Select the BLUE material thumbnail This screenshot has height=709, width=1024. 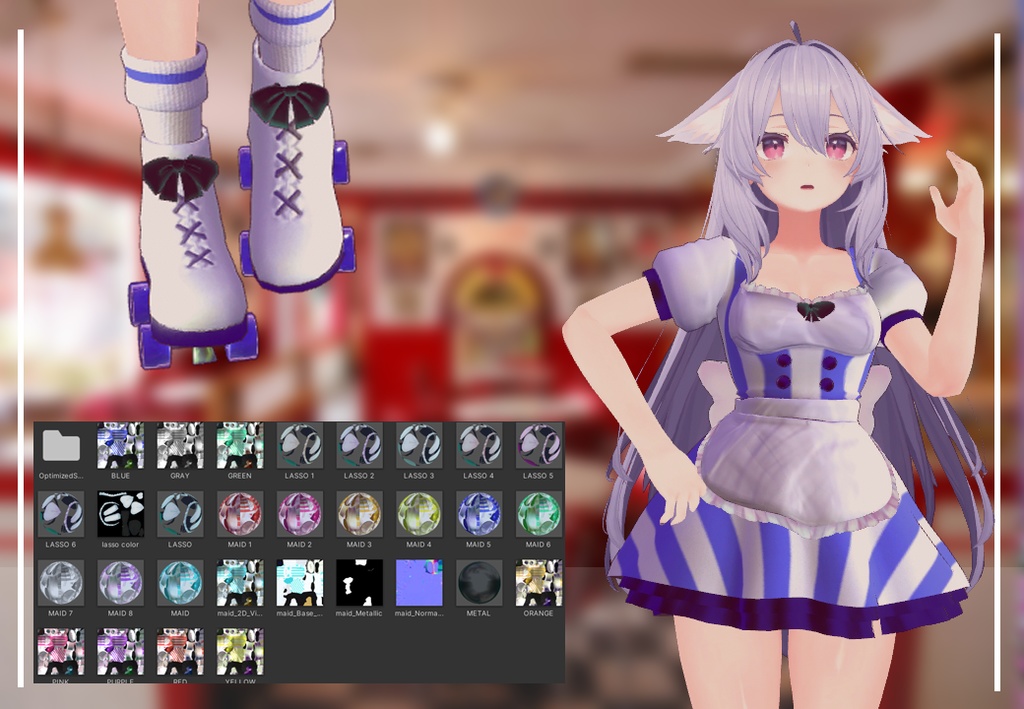[x=121, y=445]
